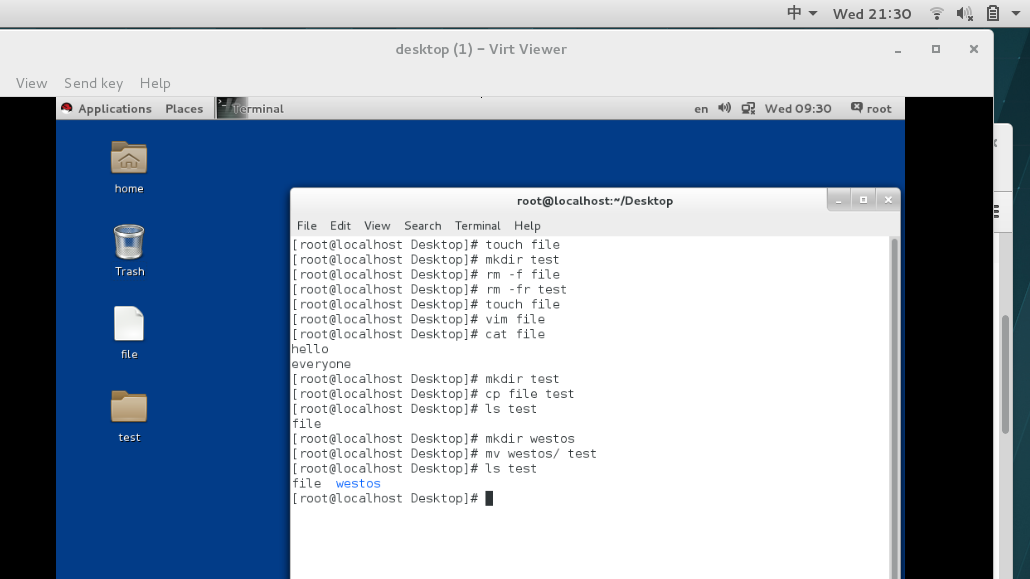Maximize the terminal window
This screenshot has width=1030, height=579.
click(x=863, y=200)
